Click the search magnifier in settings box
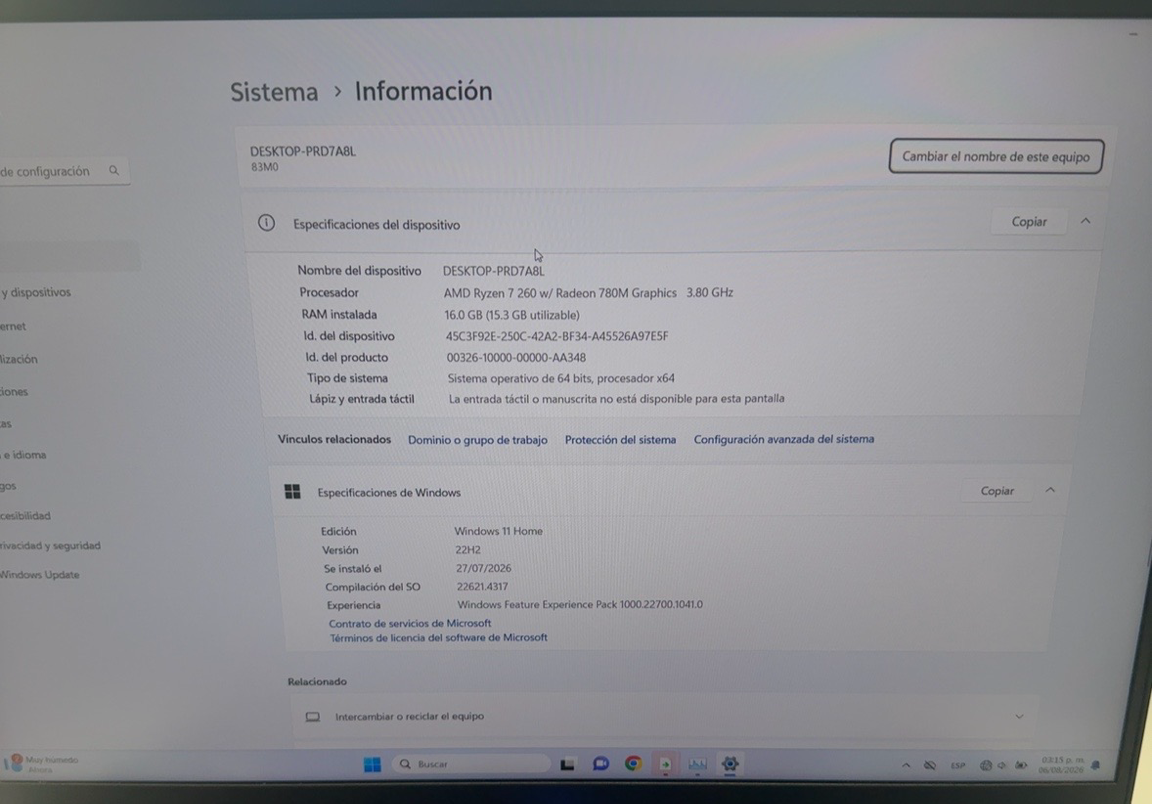Image resolution: width=1152 pixels, height=804 pixels. [114, 171]
